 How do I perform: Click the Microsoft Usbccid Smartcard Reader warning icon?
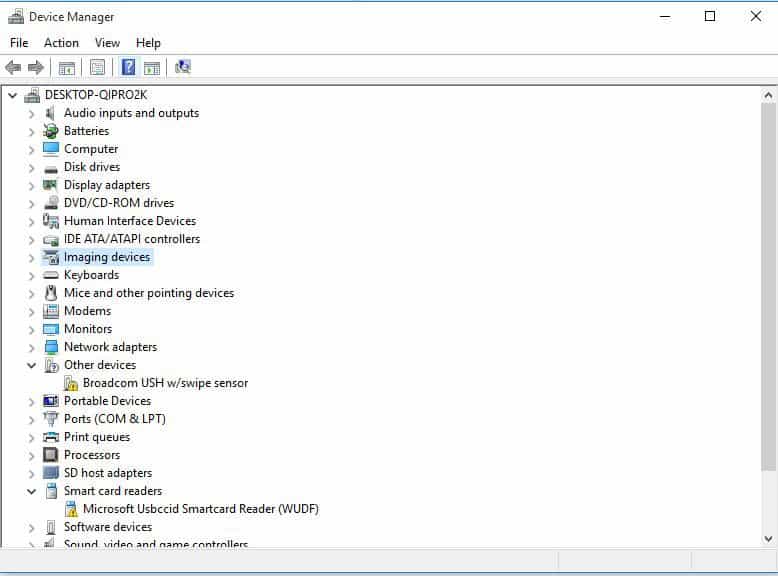pos(71,509)
